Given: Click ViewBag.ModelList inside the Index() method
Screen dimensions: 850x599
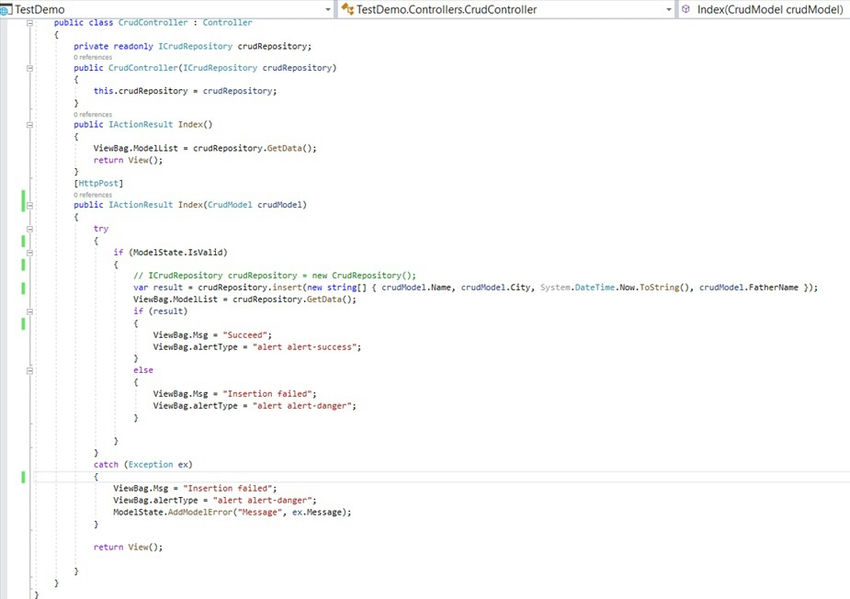Looking at the screenshot, I should coord(136,148).
